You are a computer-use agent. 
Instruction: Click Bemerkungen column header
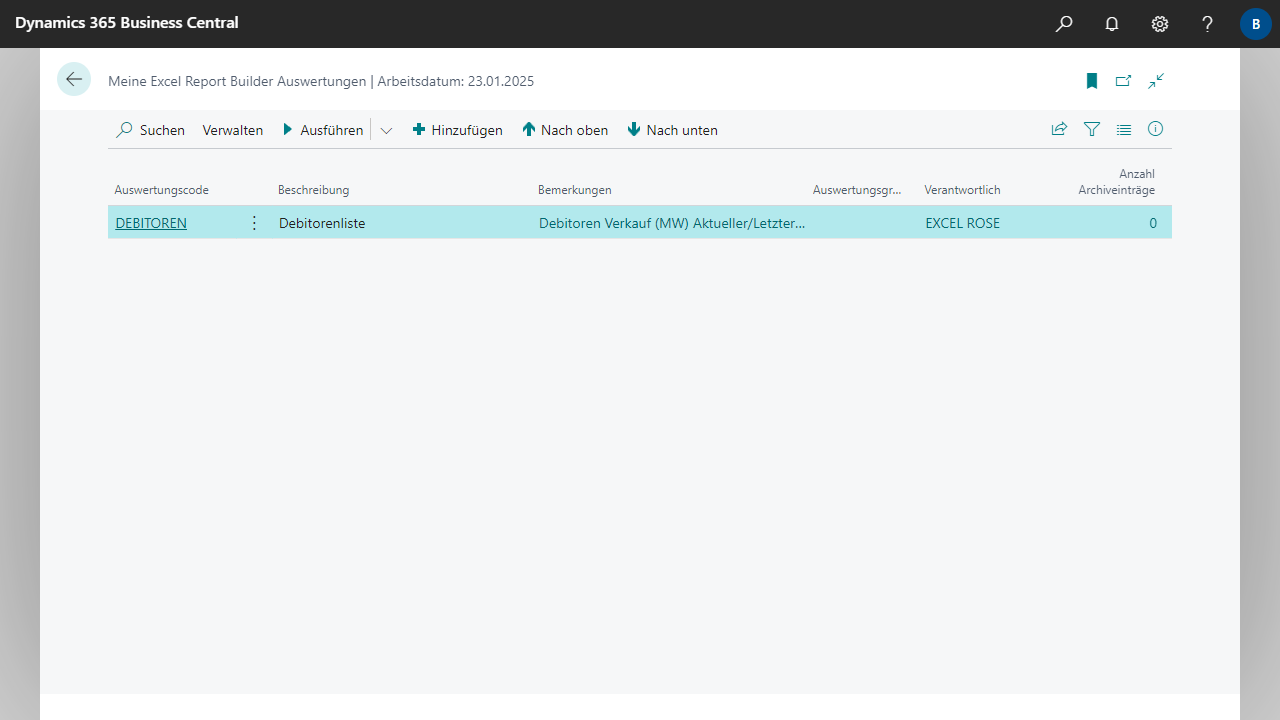coord(574,190)
